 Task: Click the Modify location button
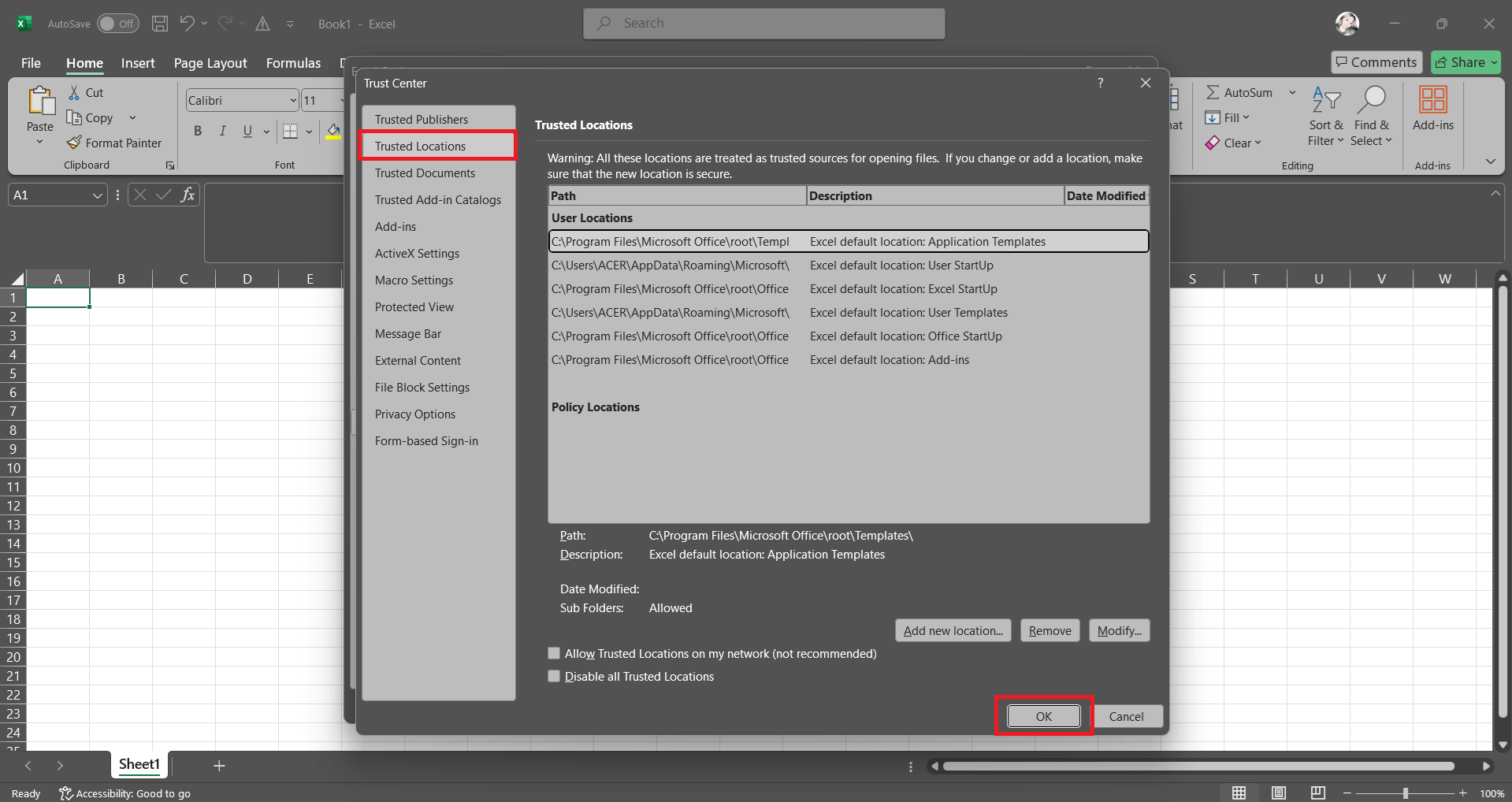pos(1120,630)
